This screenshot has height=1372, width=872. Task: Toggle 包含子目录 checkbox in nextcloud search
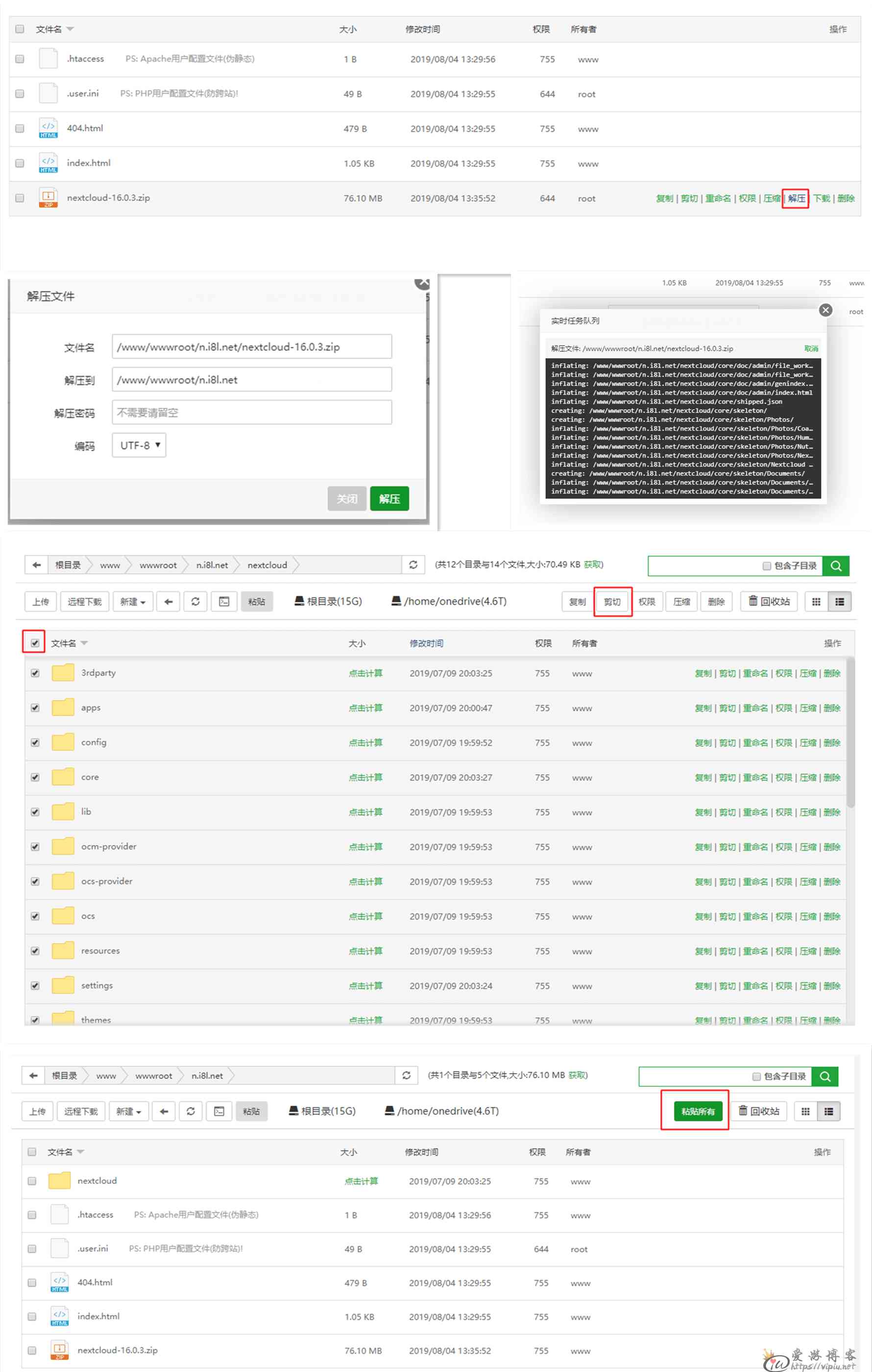[767, 566]
